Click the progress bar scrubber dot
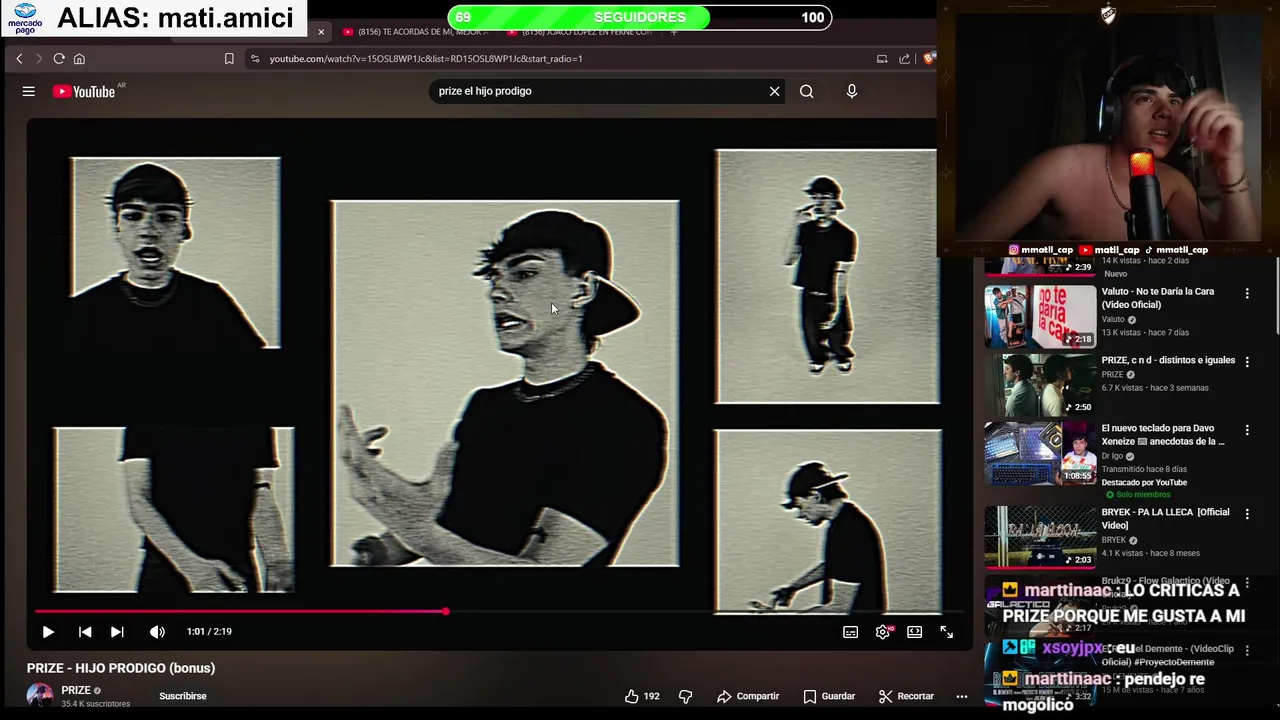This screenshot has height=720, width=1280. click(x=446, y=611)
